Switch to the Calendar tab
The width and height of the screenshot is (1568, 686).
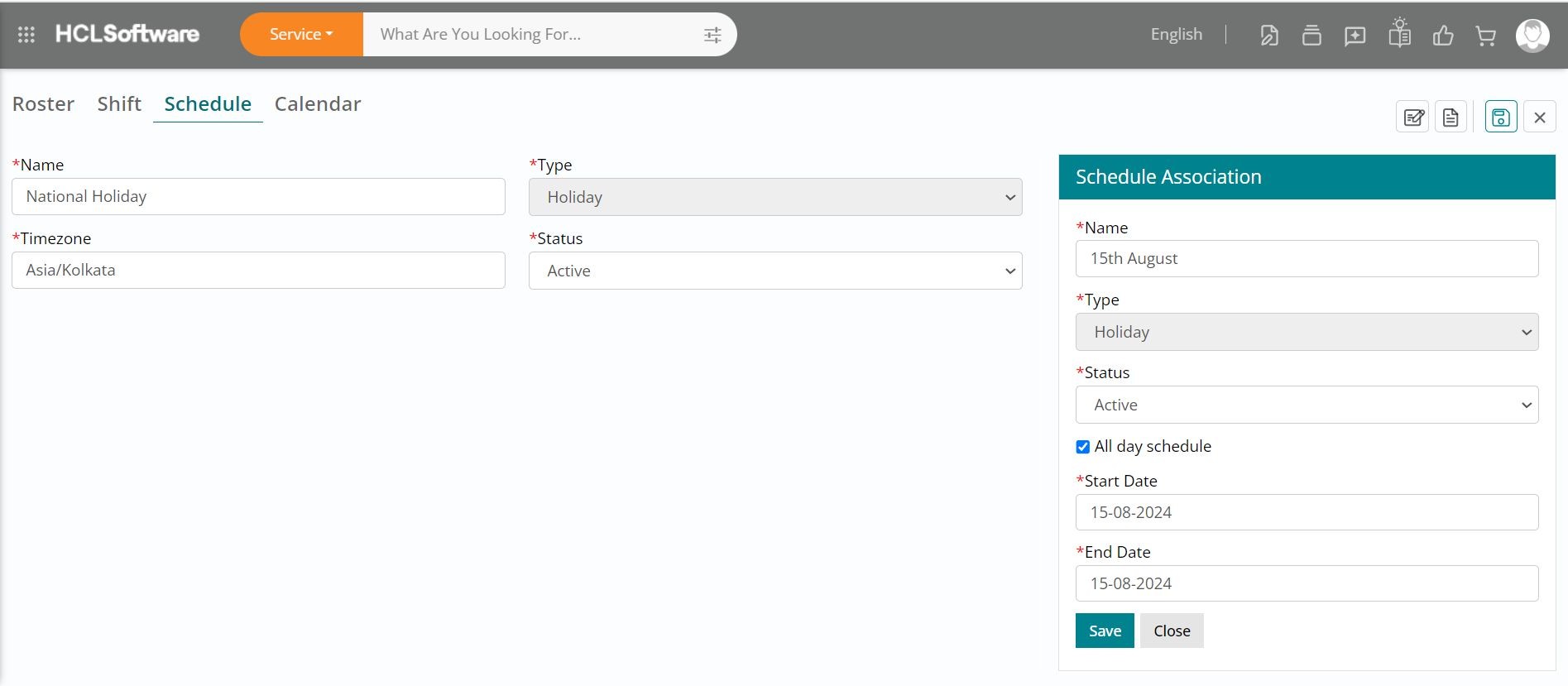click(318, 104)
